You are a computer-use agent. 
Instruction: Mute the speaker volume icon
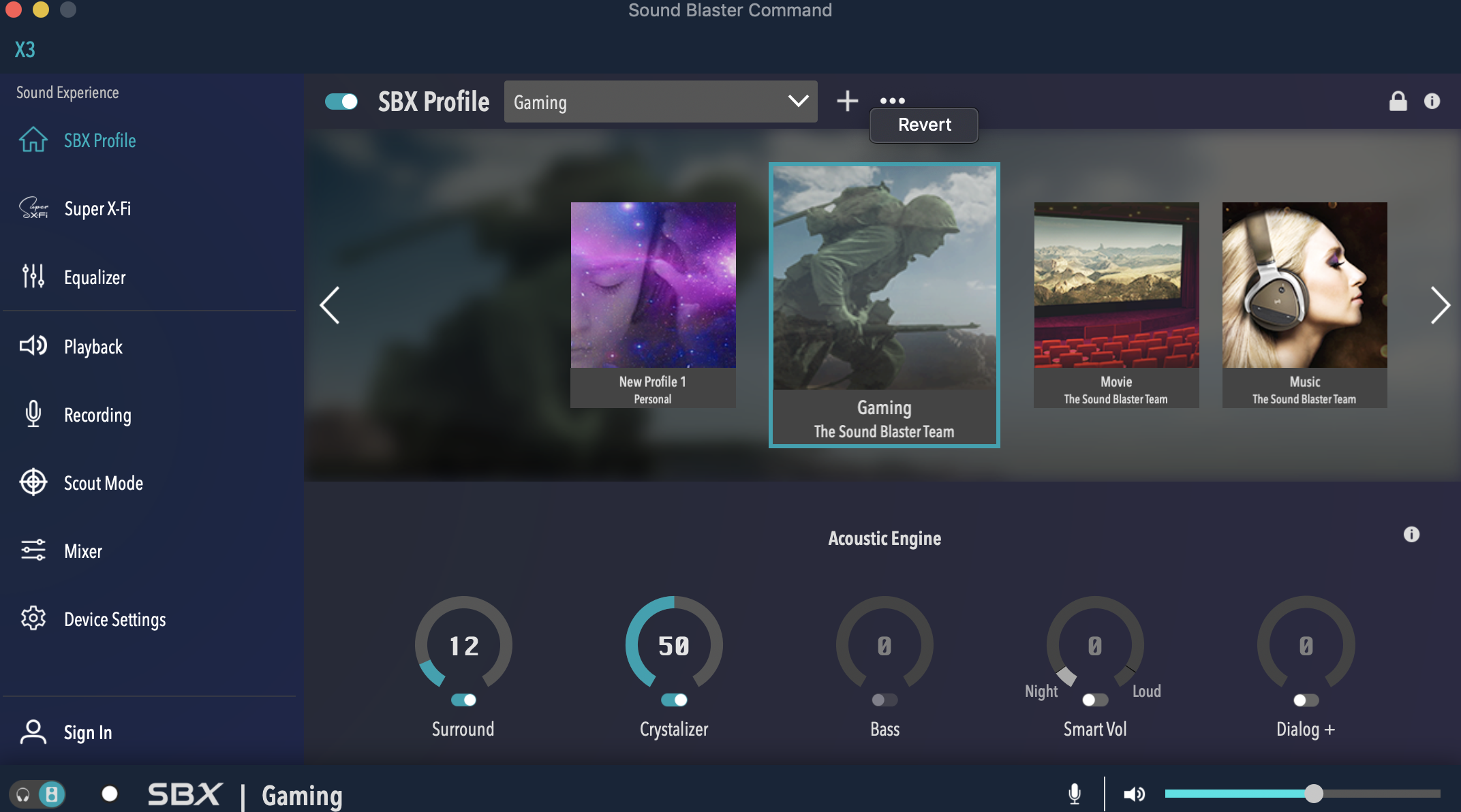pos(1134,794)
